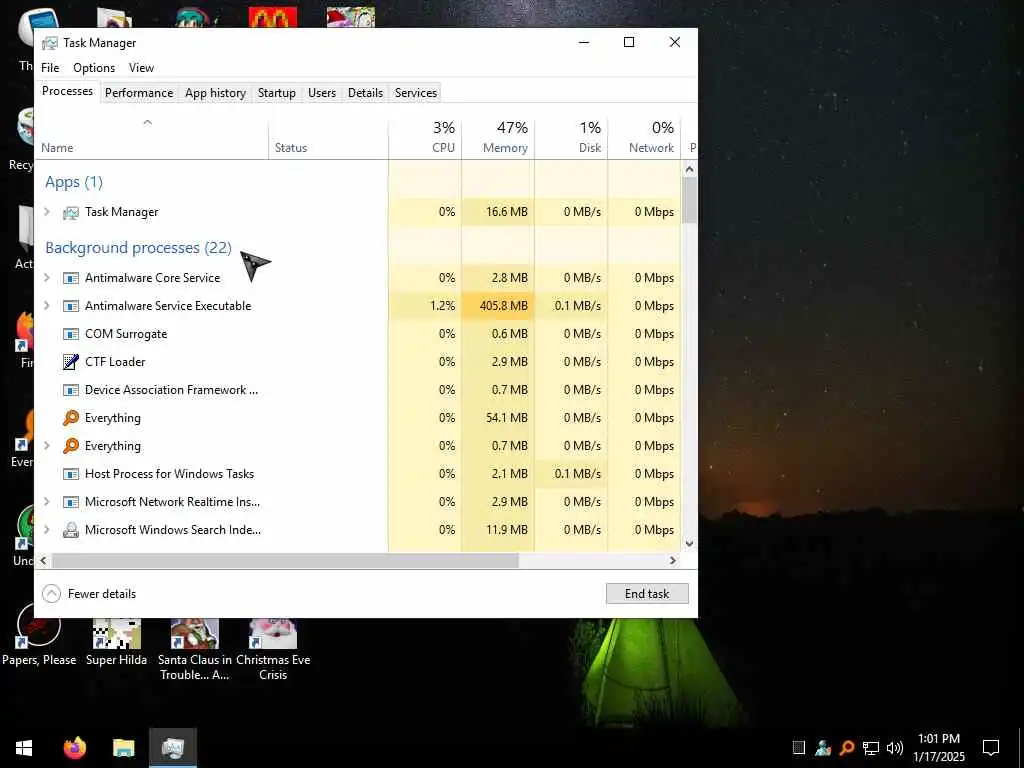Click Host Process for Windows Tasks icon
Image resolution: width=1024 pixels, height=768 pixels.
[71, 474]
